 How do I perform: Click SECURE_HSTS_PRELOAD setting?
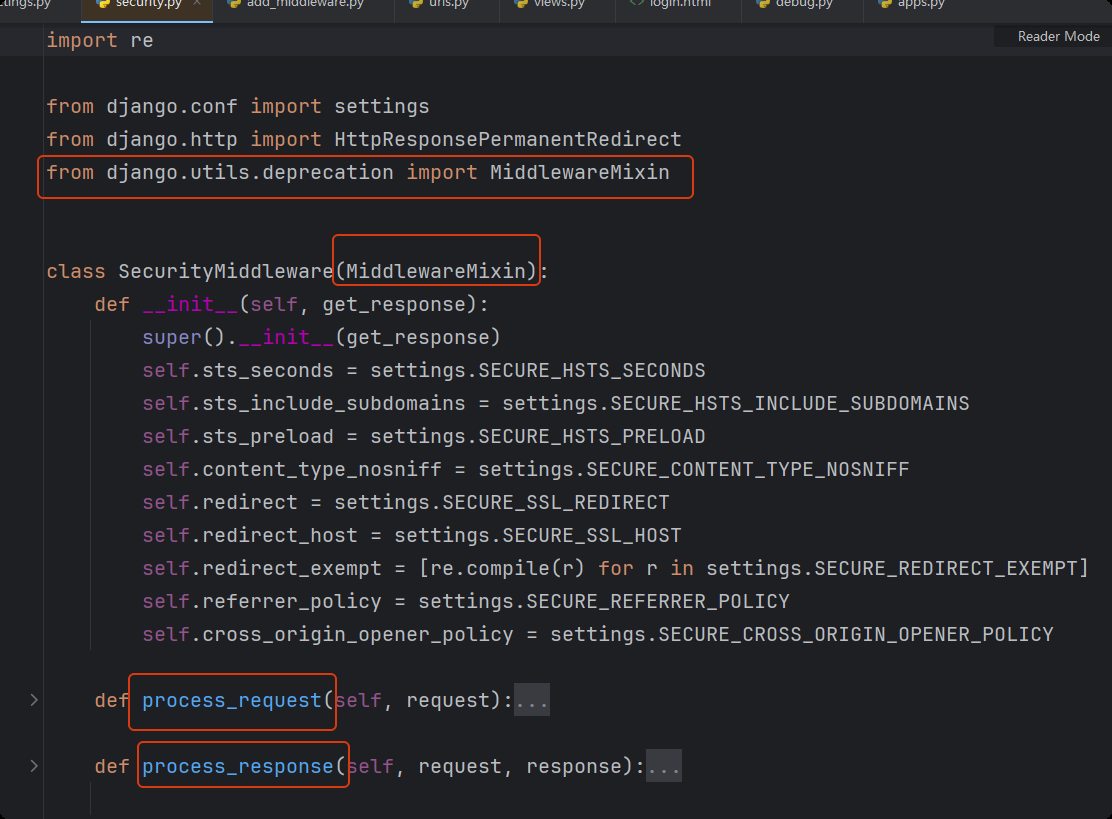click(591, 436)
